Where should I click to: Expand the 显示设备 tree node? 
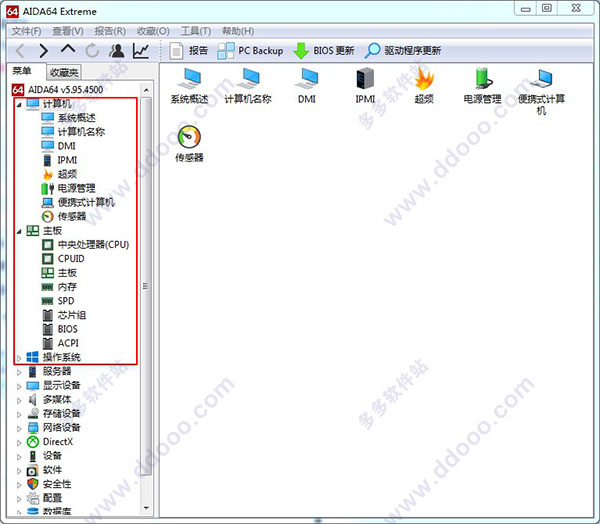[x=19, y=386]
